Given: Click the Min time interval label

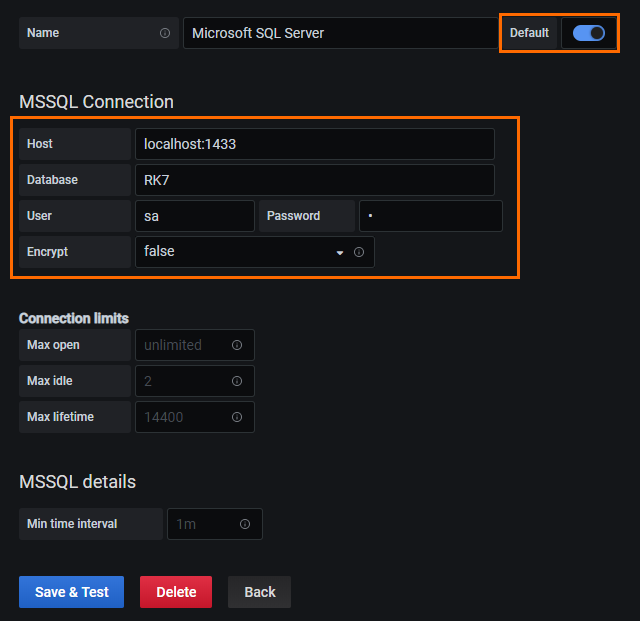Looking at the screenshot, I should click(72, 523).
